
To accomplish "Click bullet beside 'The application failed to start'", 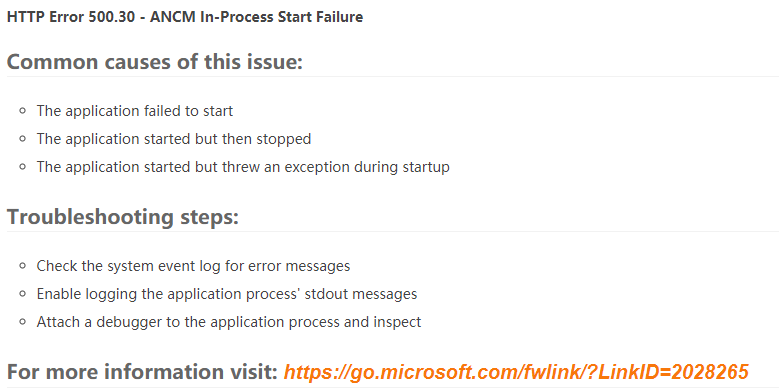I will (x=22, y=111).
